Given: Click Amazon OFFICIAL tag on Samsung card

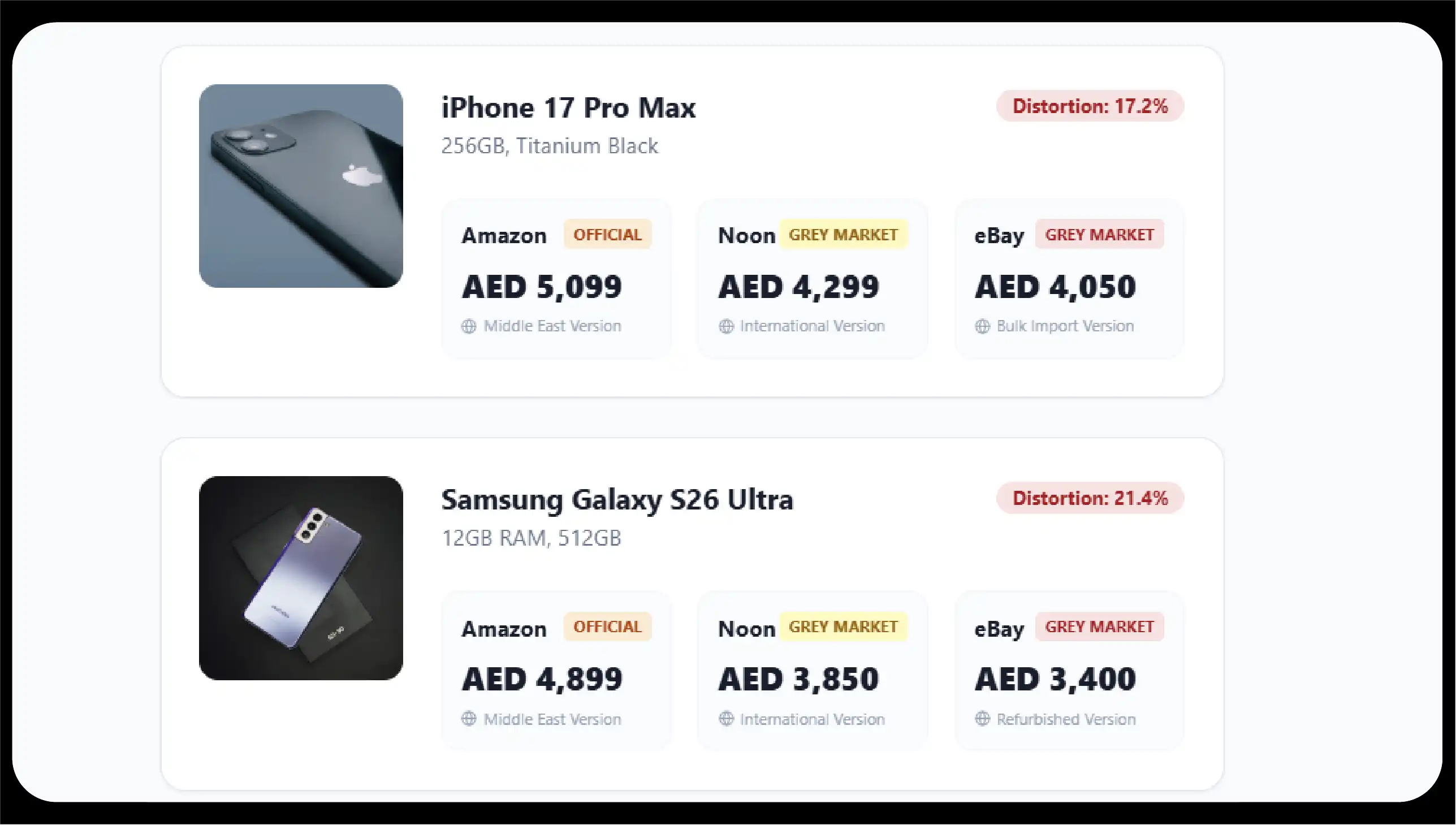Looking at the screenshot, I should 607,627.
